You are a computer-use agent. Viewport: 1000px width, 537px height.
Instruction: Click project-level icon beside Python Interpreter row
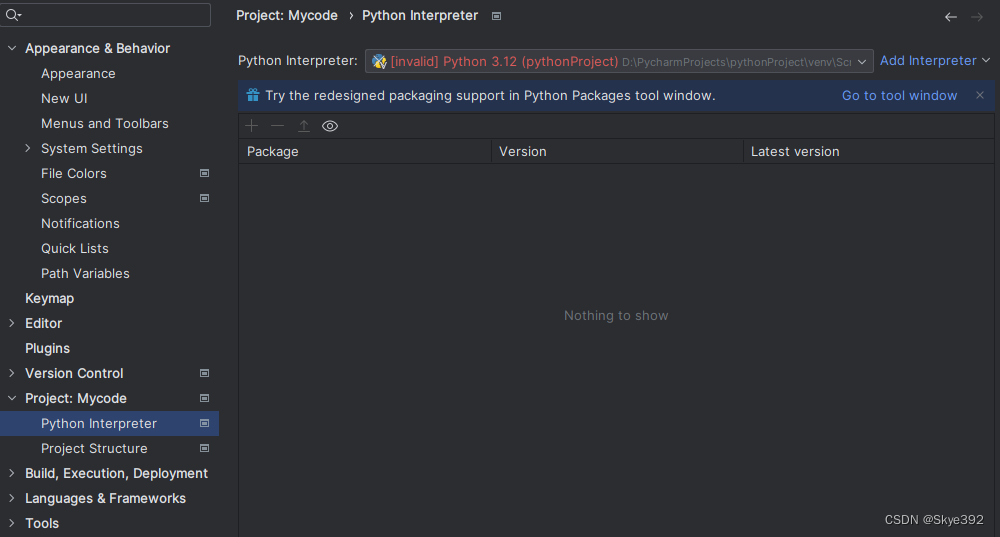(205, 423)
